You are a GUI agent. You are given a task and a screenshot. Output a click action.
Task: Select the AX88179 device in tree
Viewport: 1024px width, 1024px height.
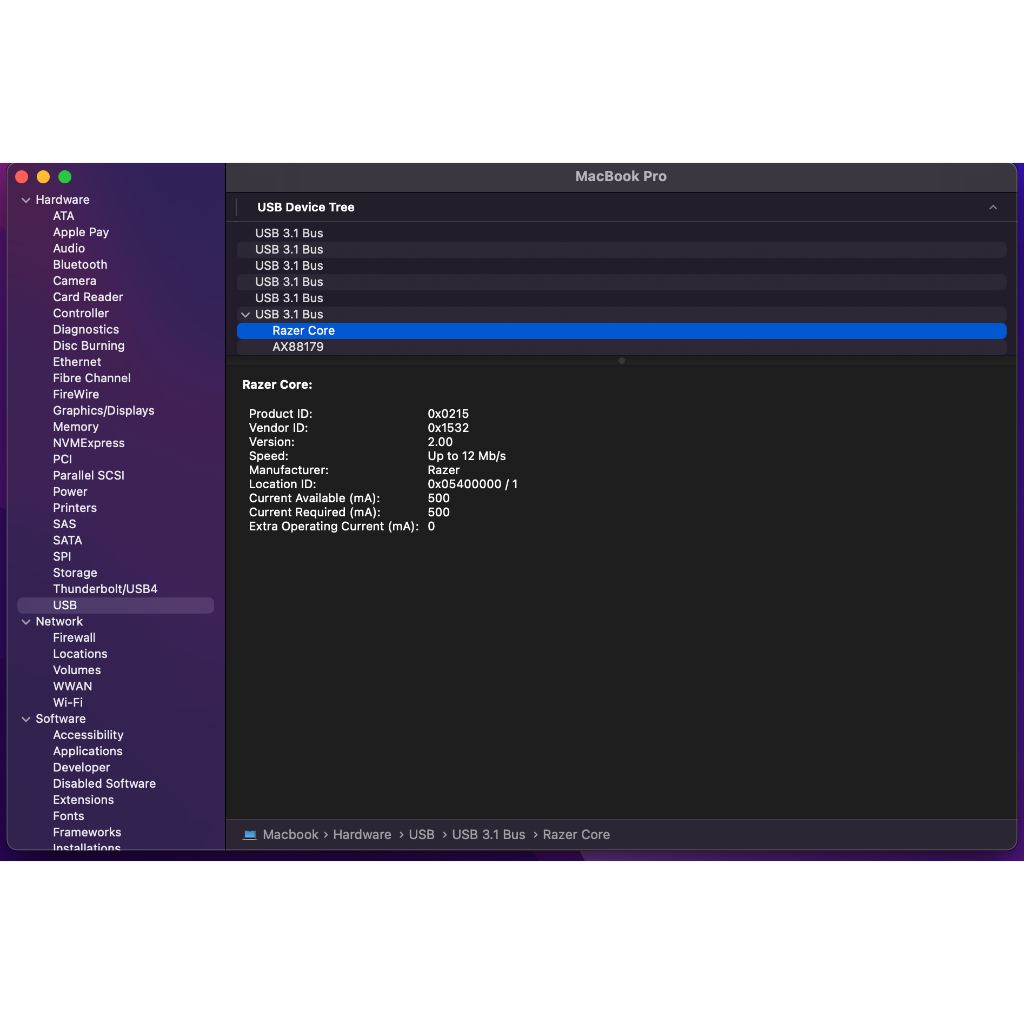[298, 347]
